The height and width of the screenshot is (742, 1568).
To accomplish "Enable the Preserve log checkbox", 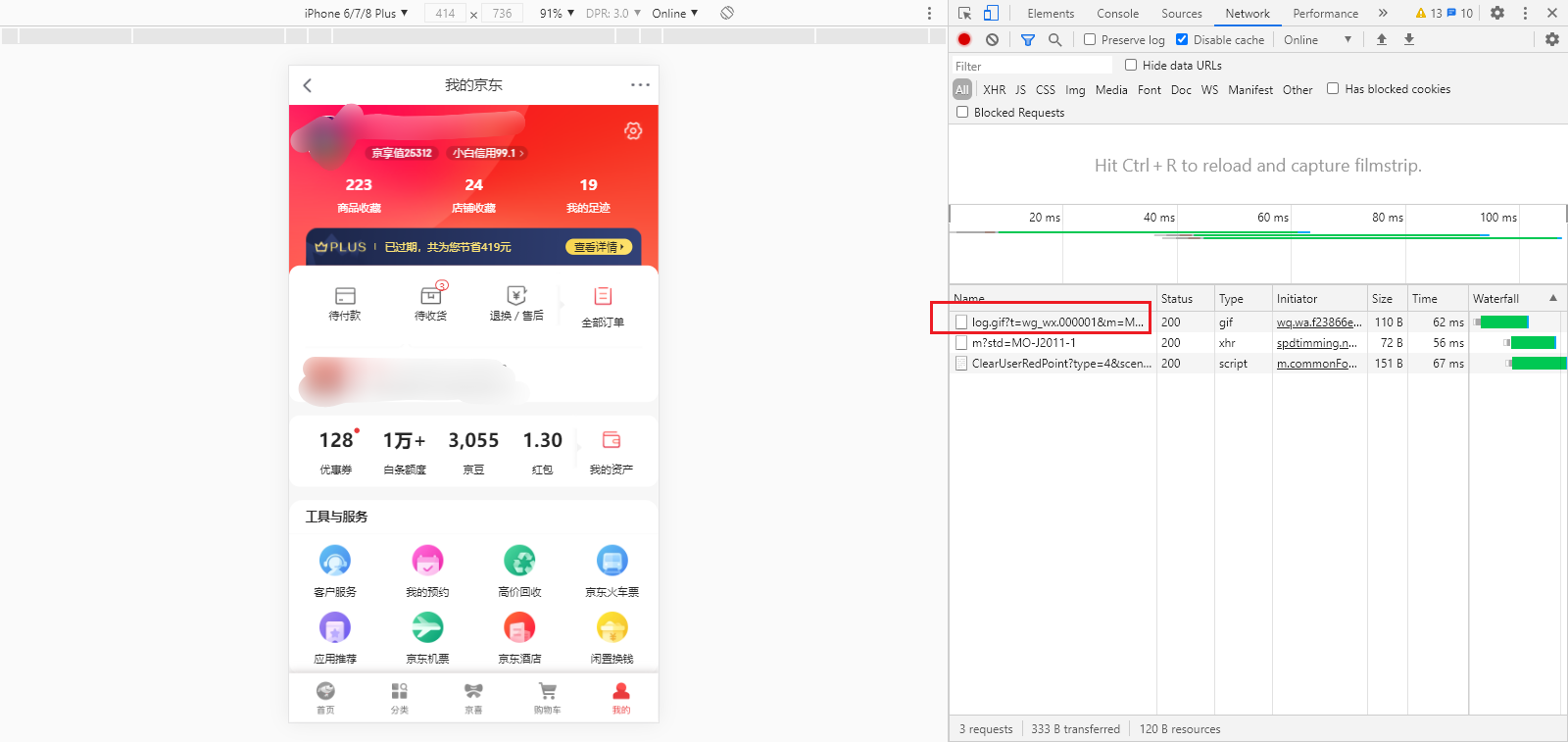I will 1090,40.
